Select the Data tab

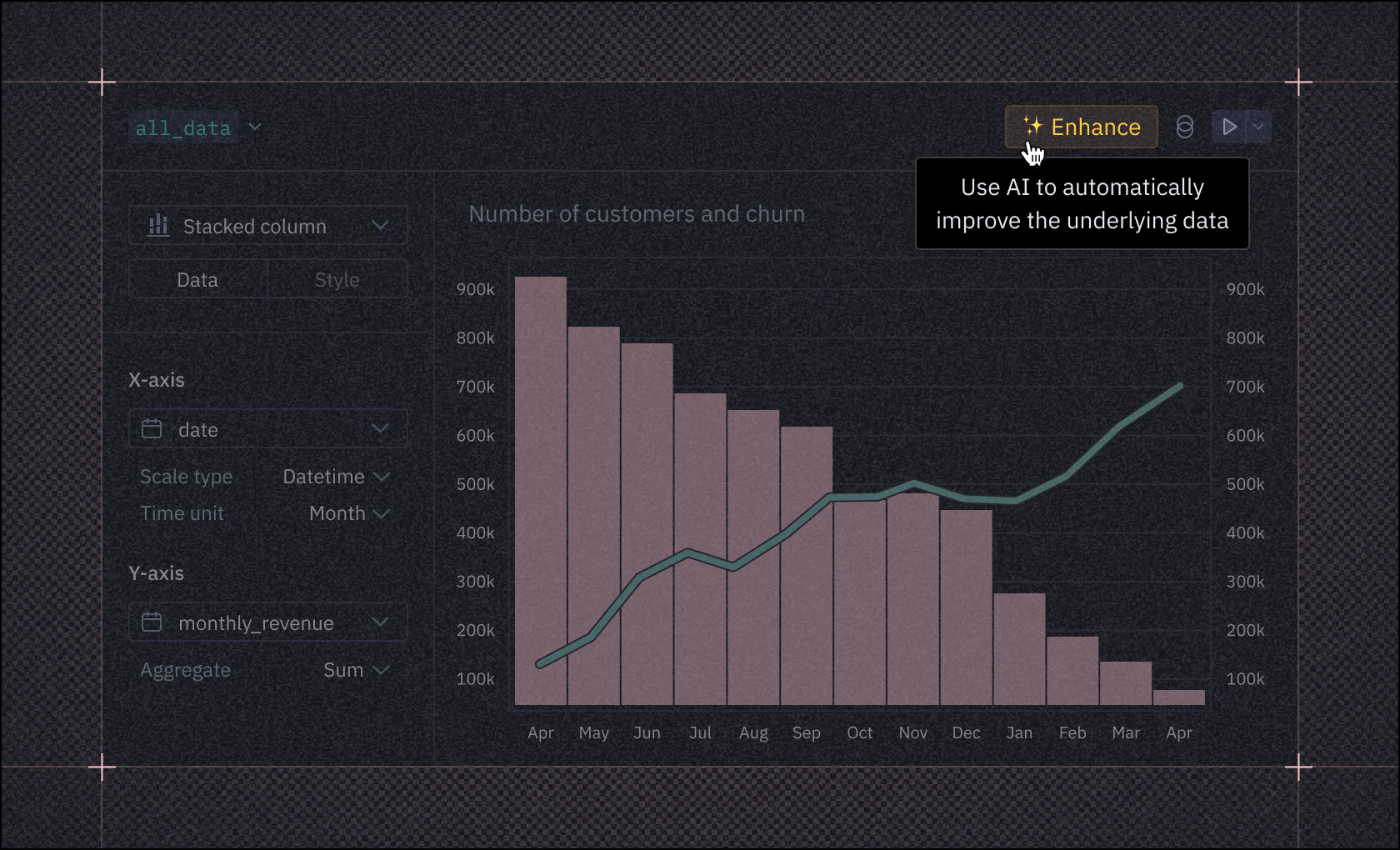click(x=197, y=279)
